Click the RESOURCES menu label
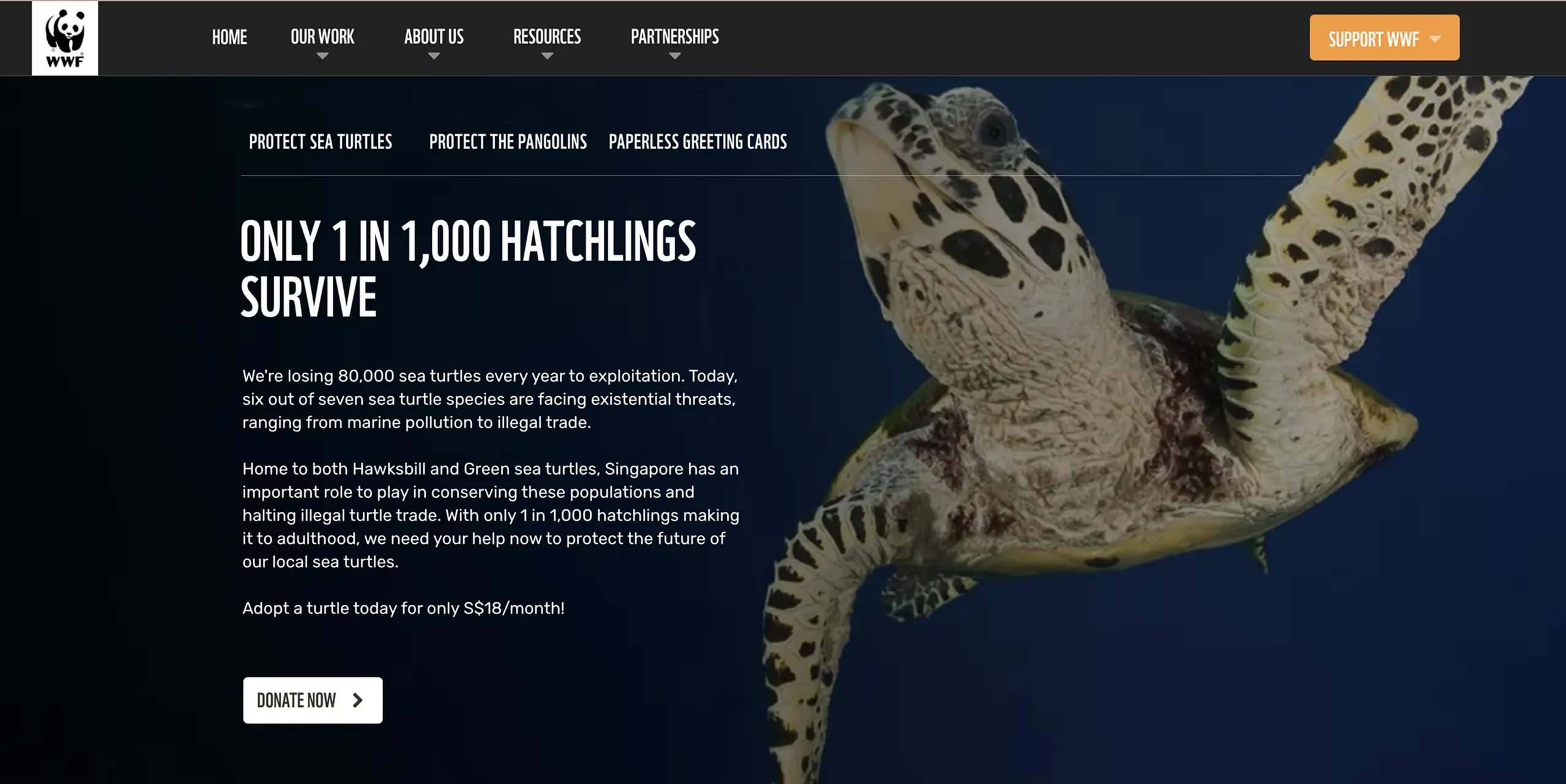1566x784 pixels. [547, 37]
